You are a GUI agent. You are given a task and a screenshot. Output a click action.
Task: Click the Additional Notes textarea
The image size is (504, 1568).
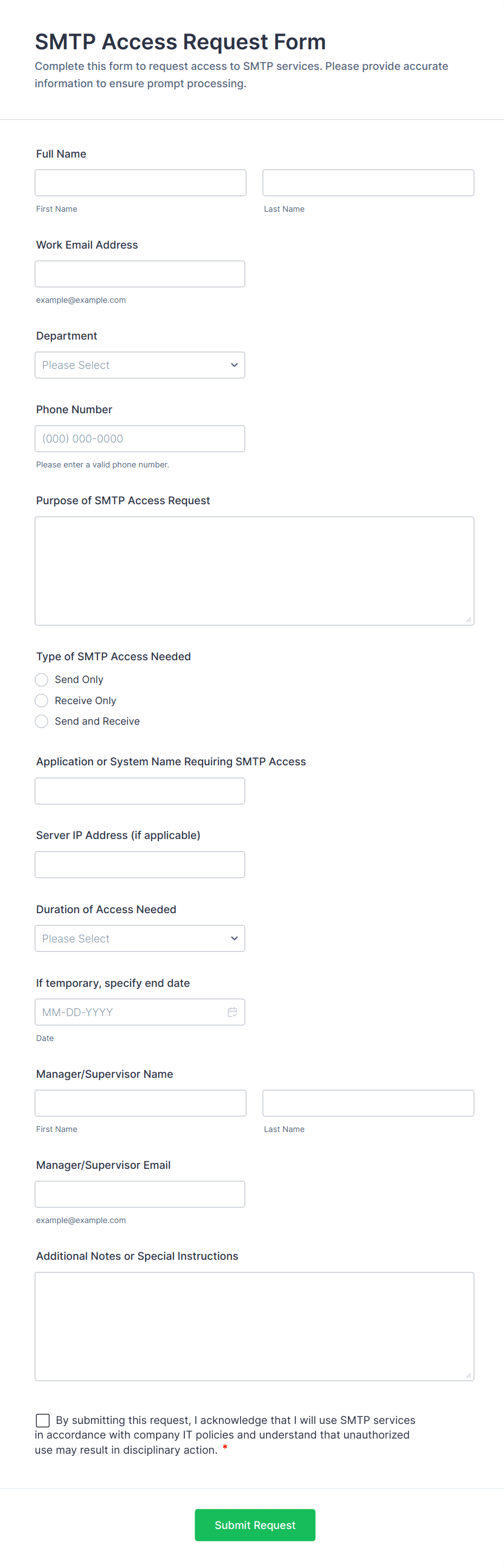pyautogui.click(x=254, y=1326)
